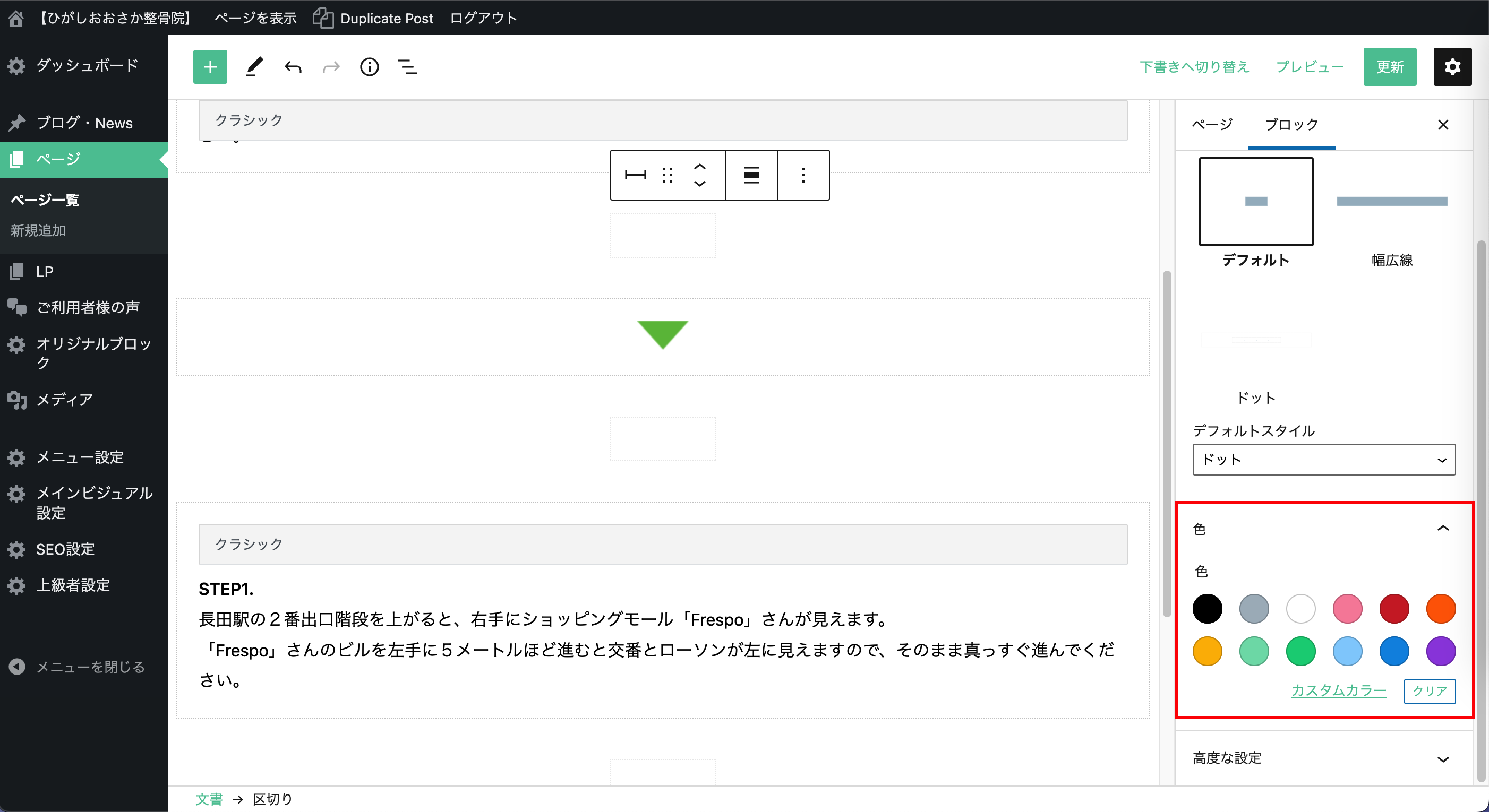Image resolution: width=1489 pixels, height=812 pixels.
Task: Switch to the ページ sidebar tab
Action: [x=1212, y=124]
